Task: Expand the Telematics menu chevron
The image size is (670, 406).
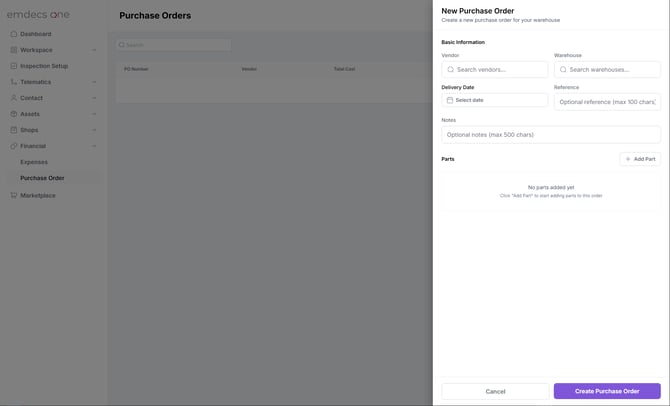Action: (94, 82)
